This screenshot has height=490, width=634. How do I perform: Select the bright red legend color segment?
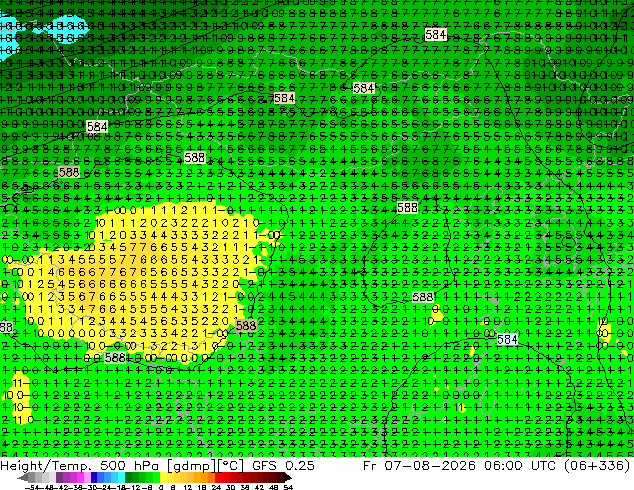coord(218,478)
